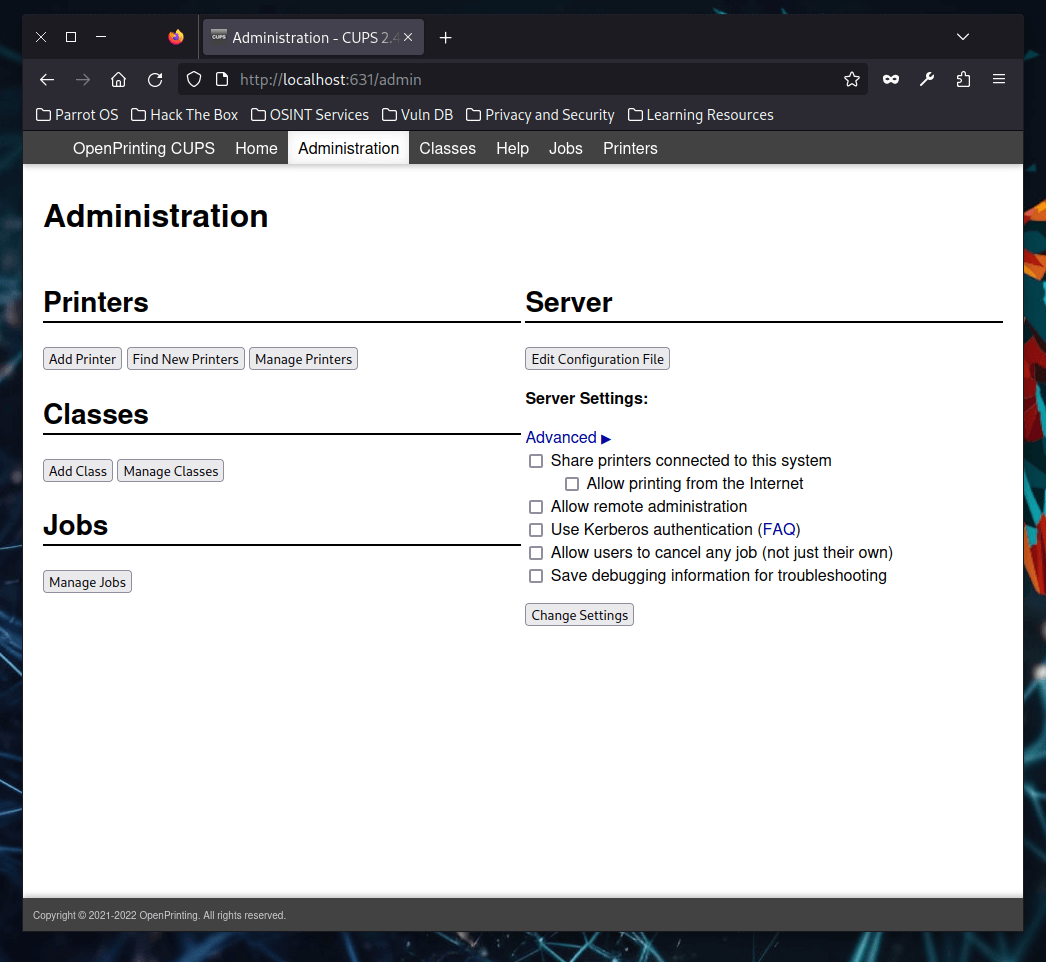The image size is (1046, 962).
Task: Open the Vuln DB bookmarks folder
Action: click(417, 115)
